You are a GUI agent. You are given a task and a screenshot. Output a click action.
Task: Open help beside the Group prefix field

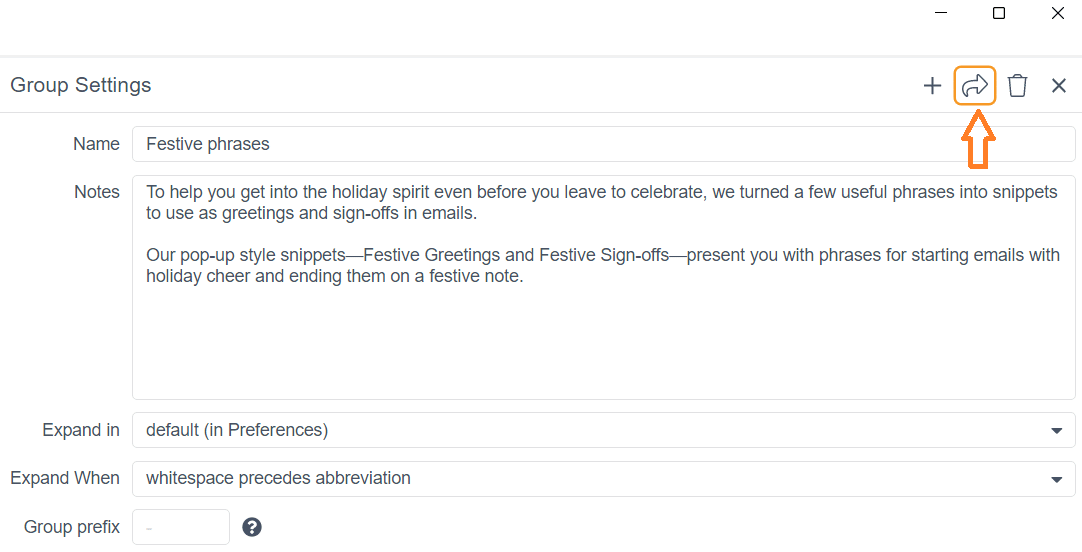[252, 527]
